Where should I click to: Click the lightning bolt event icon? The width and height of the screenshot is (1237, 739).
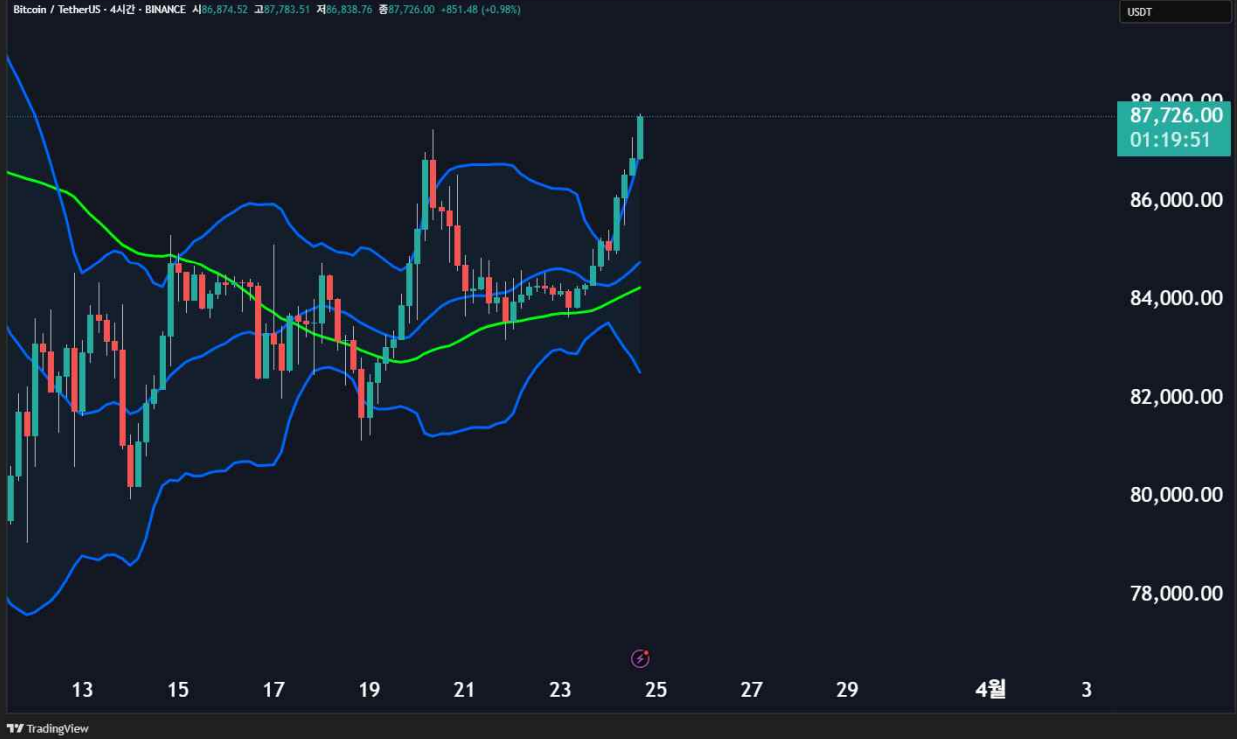[641, 658]
